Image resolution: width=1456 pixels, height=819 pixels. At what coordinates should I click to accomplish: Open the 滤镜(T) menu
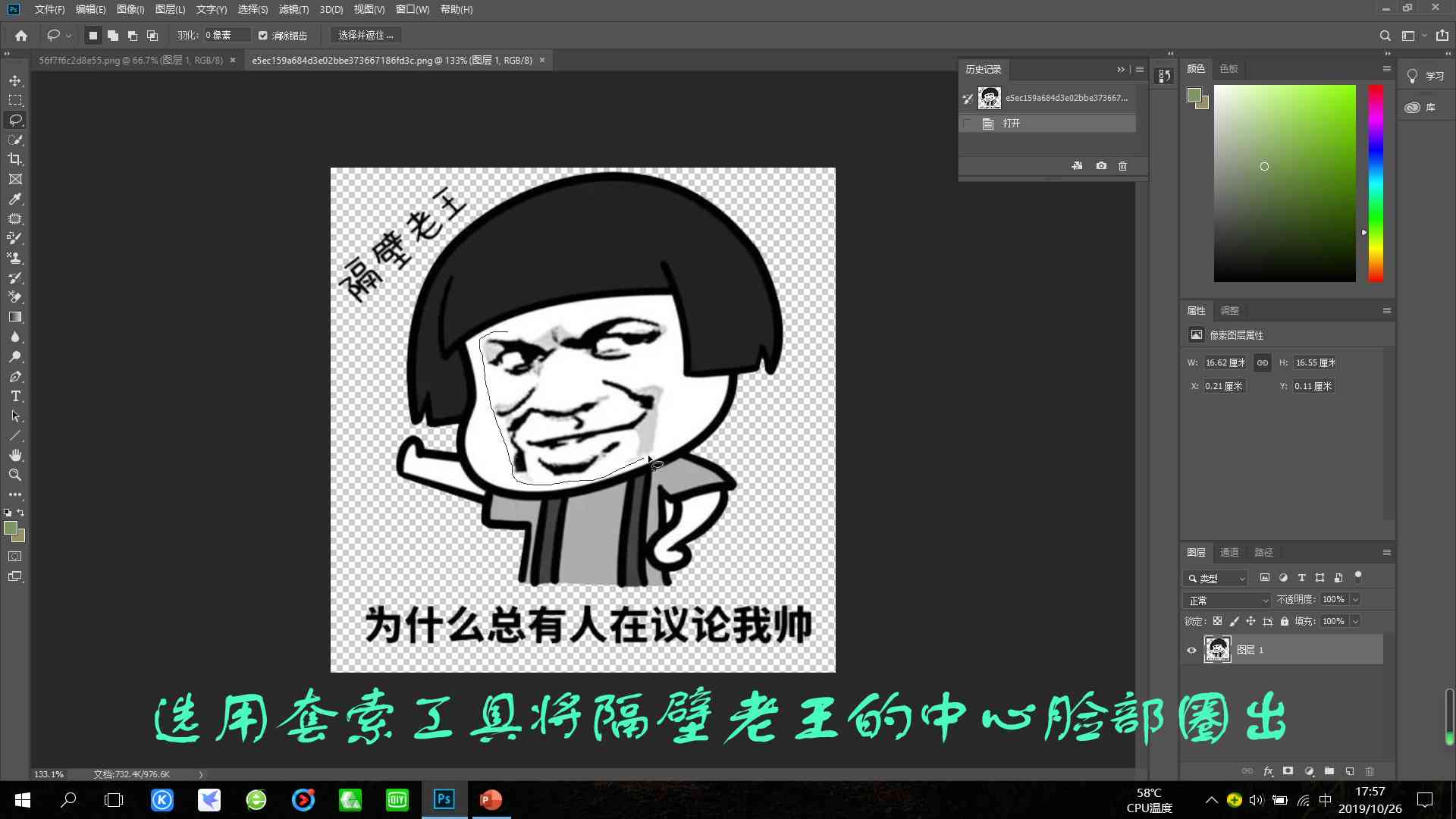click(293, 9)
